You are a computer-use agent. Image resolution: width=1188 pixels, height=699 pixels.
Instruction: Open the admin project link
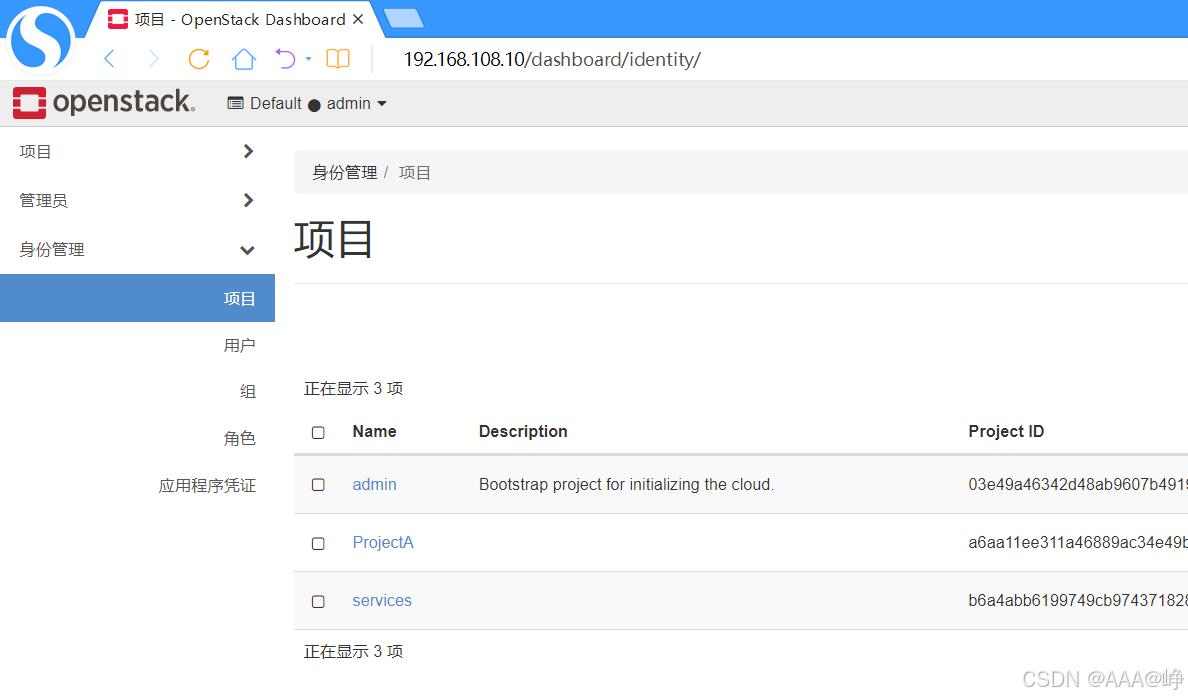[x=374, y=485]
